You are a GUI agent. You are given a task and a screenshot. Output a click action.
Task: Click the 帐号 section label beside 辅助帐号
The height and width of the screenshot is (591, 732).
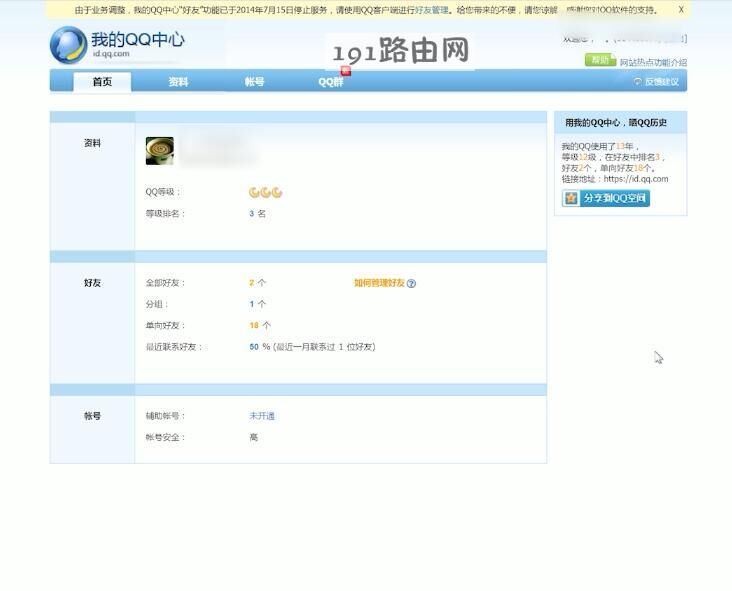pos(92,416)
